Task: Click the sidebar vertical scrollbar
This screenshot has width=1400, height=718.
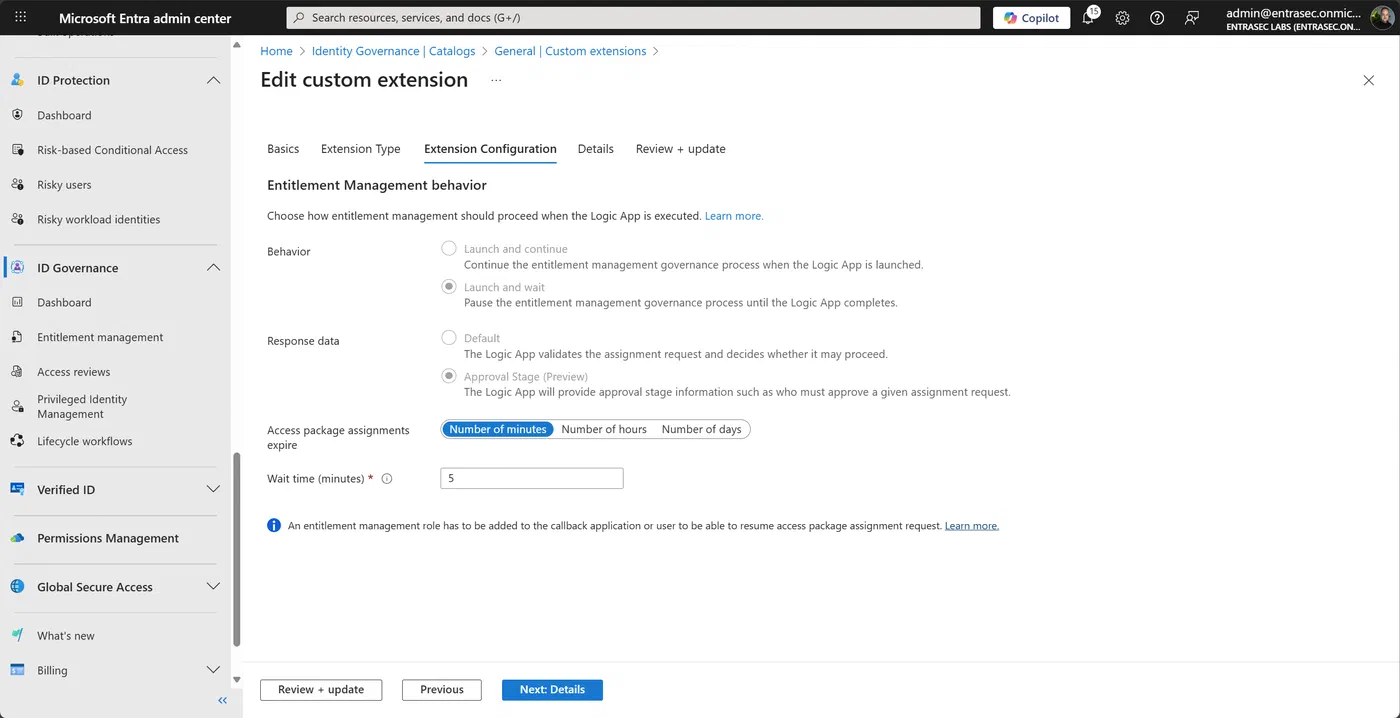Action: (x=236, y=549)
